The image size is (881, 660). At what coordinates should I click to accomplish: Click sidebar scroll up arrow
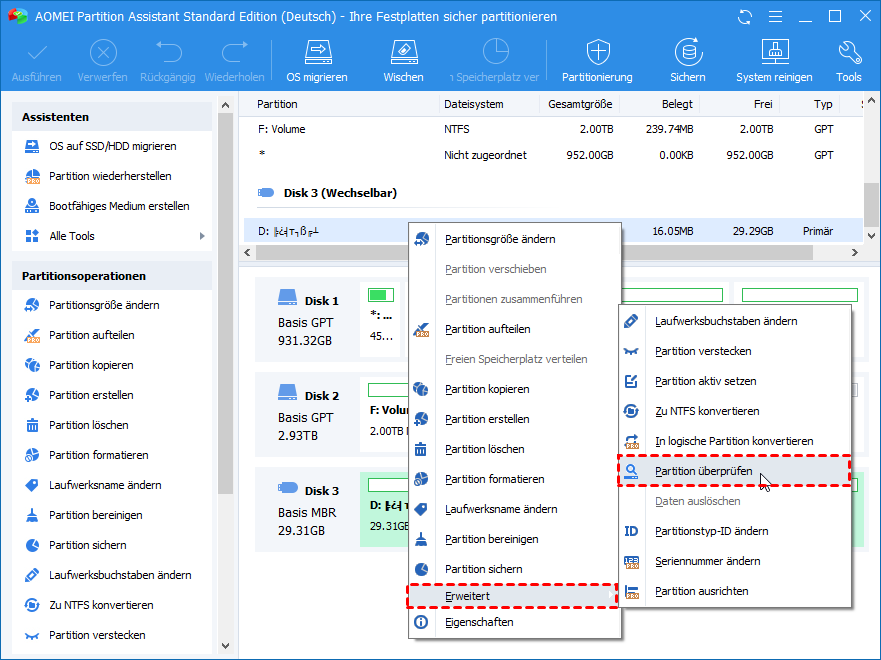click(225, 105)
